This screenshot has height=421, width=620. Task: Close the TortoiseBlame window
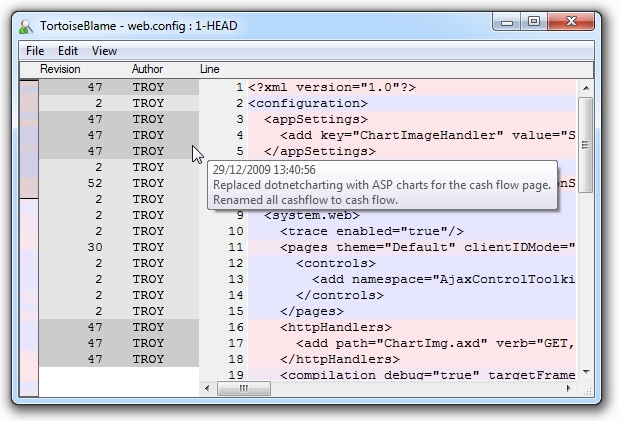click(571, 22)
